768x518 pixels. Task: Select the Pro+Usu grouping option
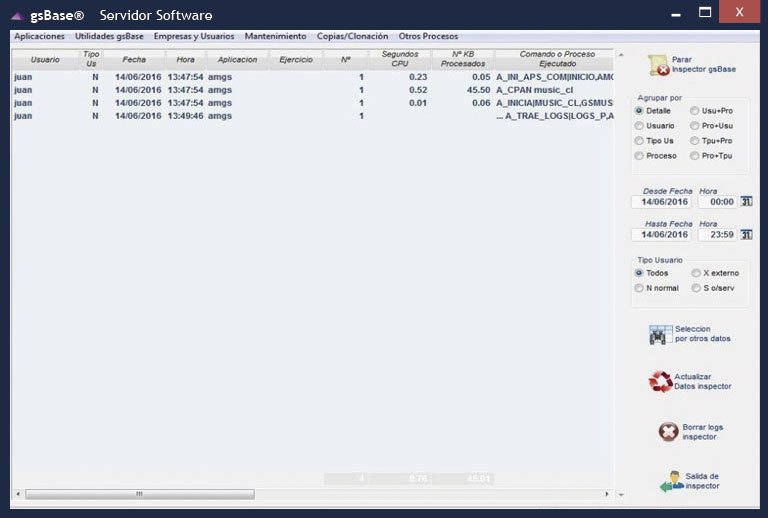pyautogui.click(x=694, y=126)
